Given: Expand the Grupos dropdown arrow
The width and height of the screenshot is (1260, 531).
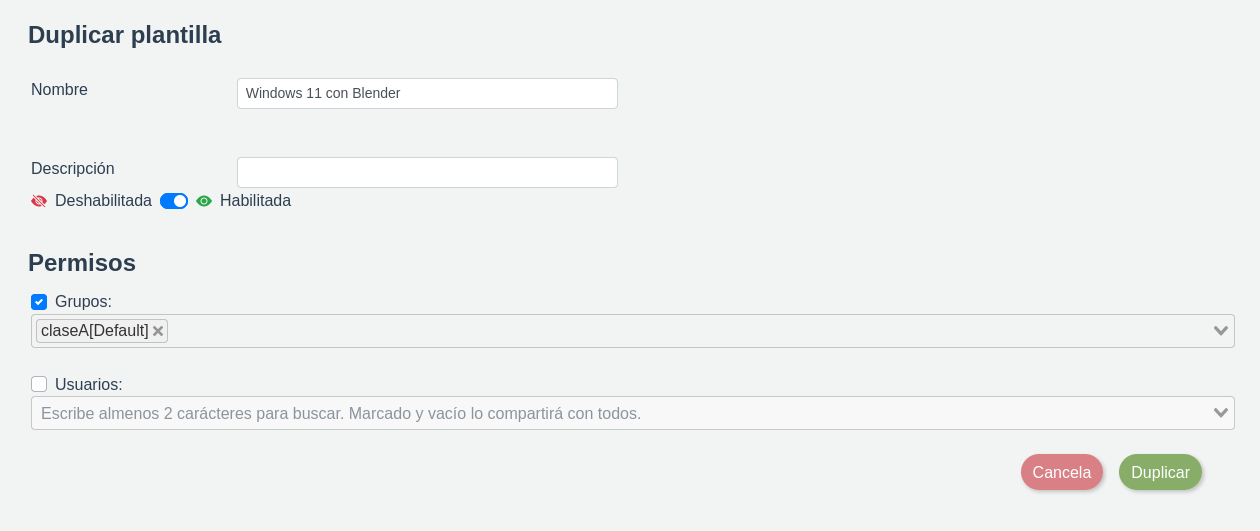Looking at the screenshot, I should (1220, 331).
